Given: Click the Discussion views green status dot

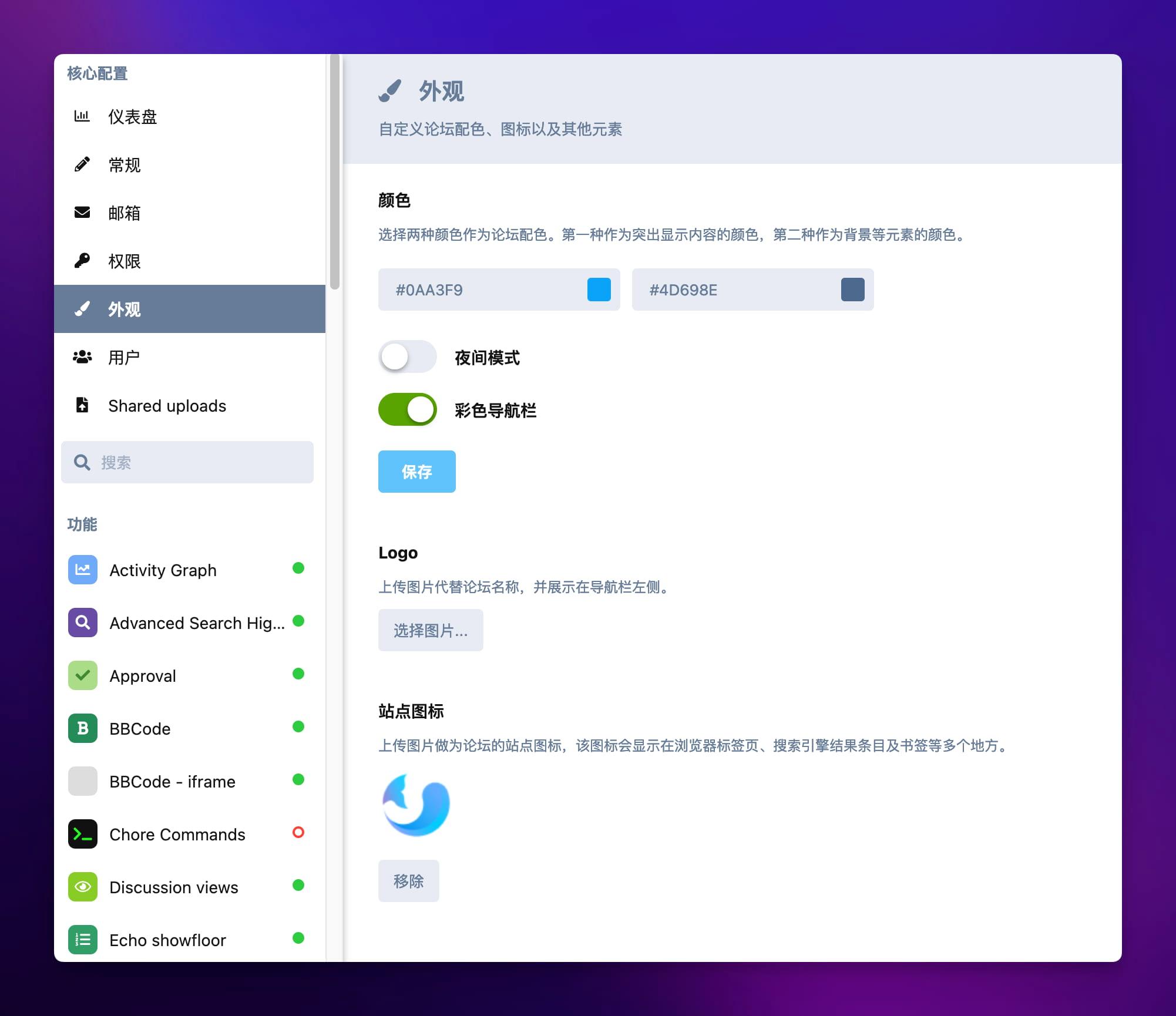Looking at the screenshot, I should point(298,885).
